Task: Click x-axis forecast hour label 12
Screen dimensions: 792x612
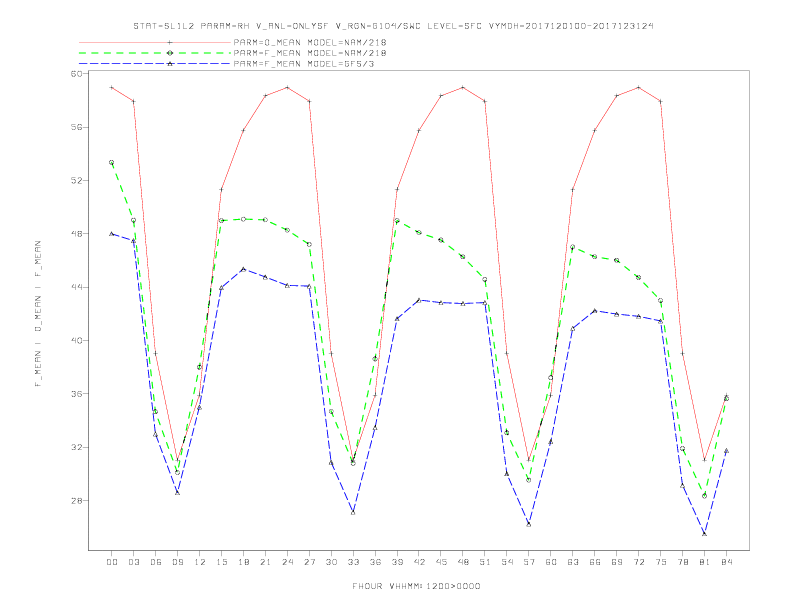Action: click(x=200, y=562)
